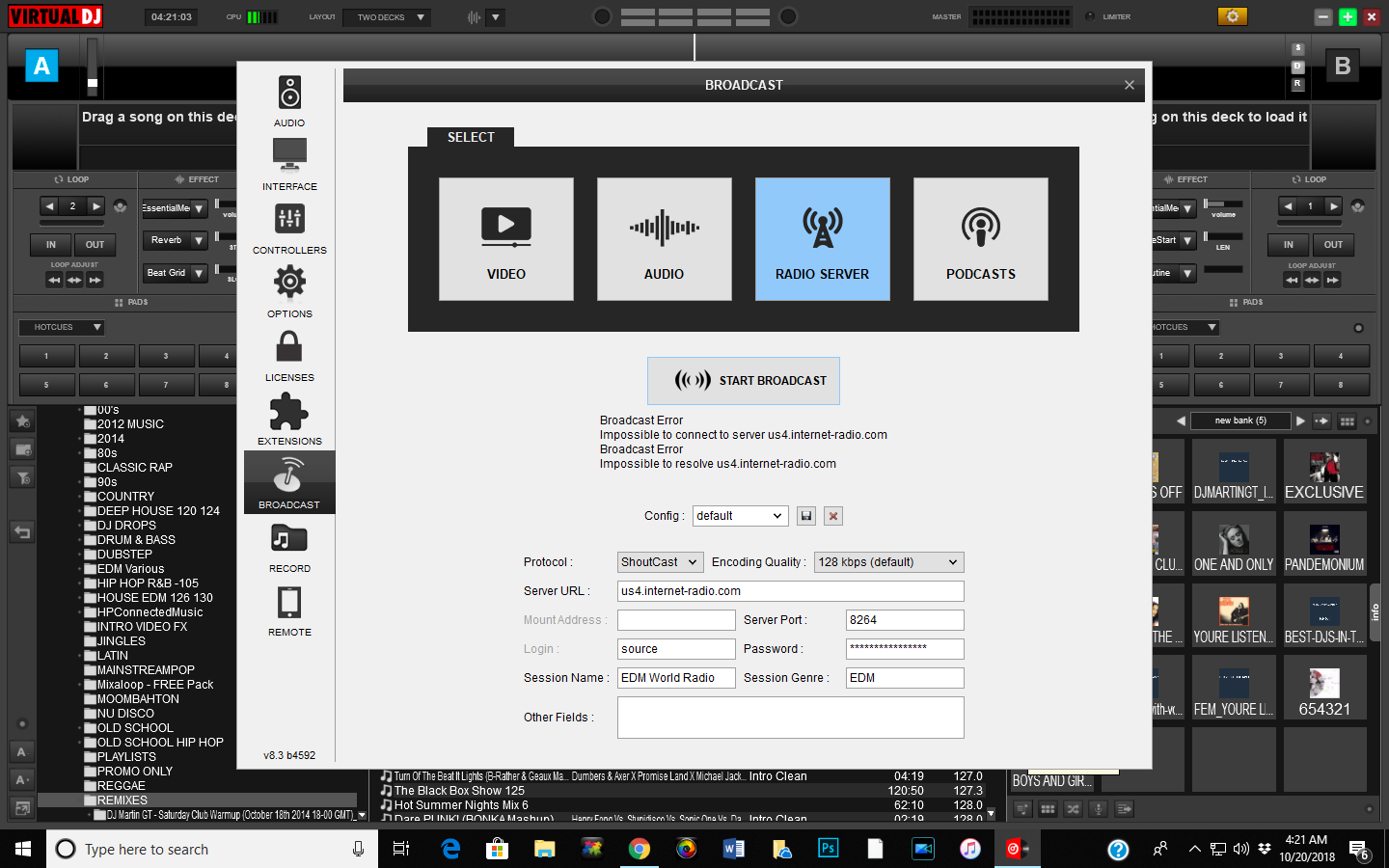1389x868 pixels.
Task: Select the Audio broadcast type
Action: 664,239
